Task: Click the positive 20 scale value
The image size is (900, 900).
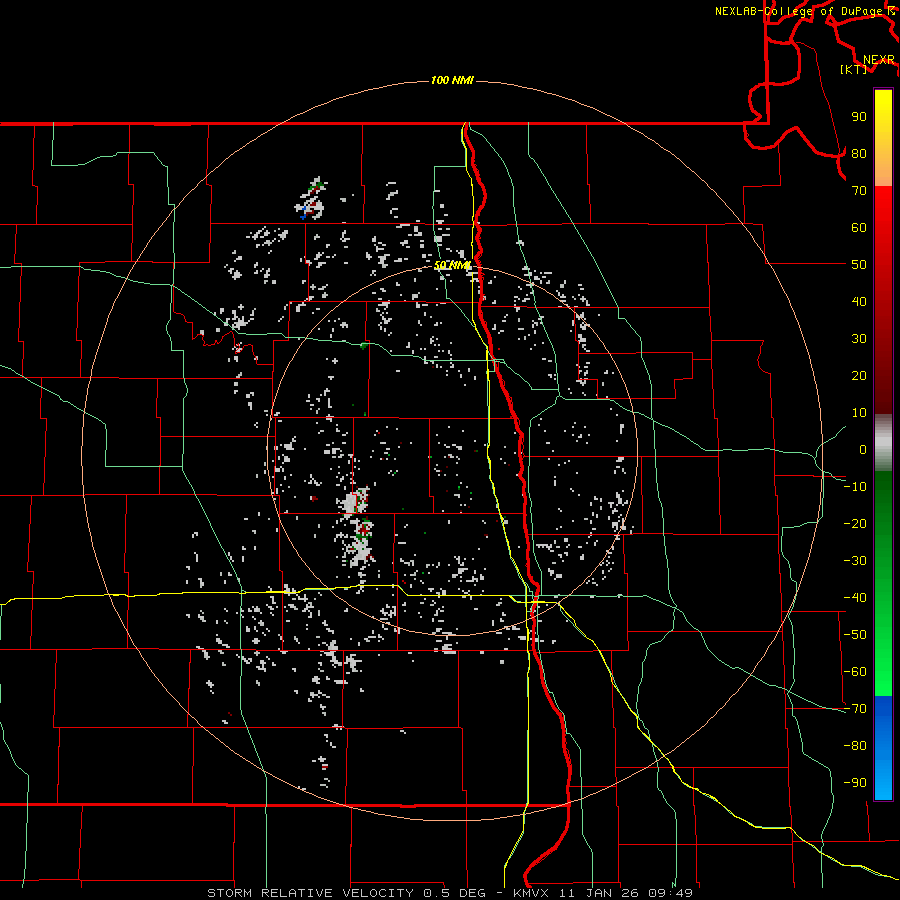Action: [859, 375]
